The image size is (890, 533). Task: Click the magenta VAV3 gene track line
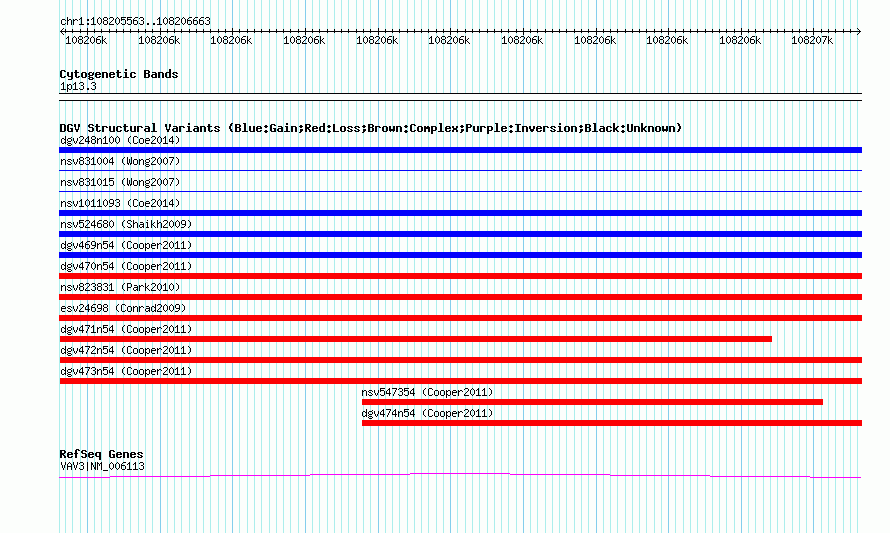[460, 475]
